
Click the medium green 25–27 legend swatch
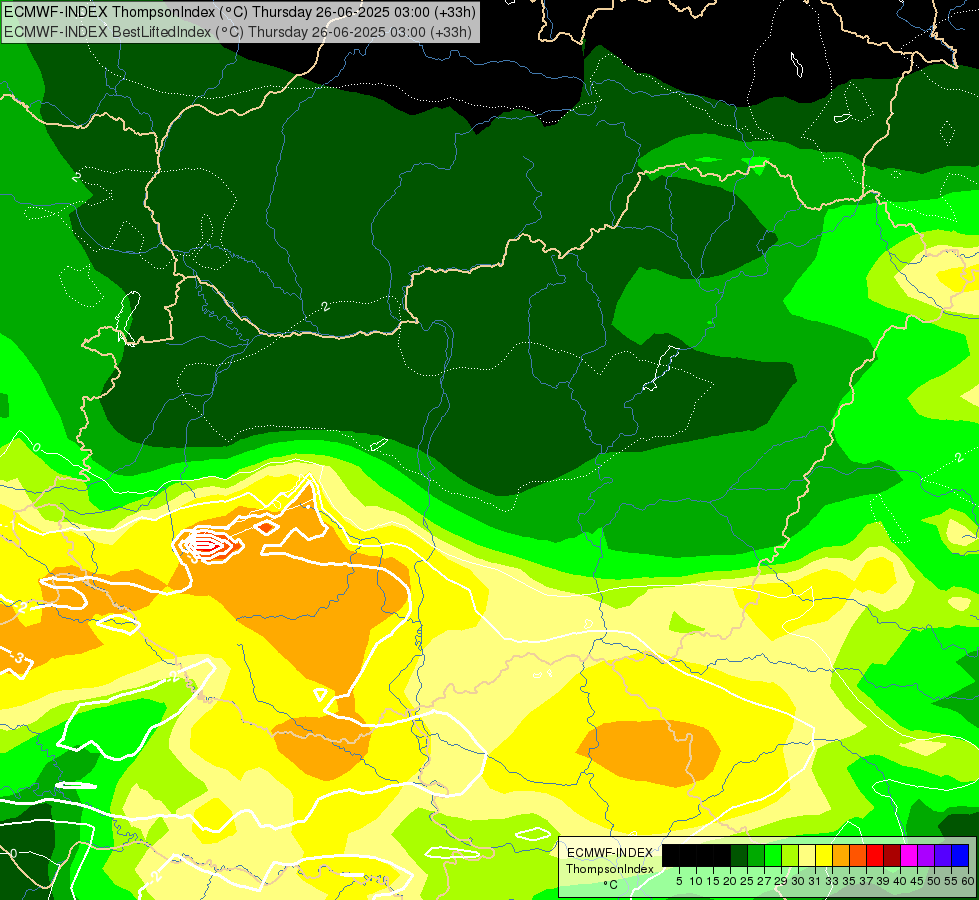pyautogui.click(x=756, y=855)
